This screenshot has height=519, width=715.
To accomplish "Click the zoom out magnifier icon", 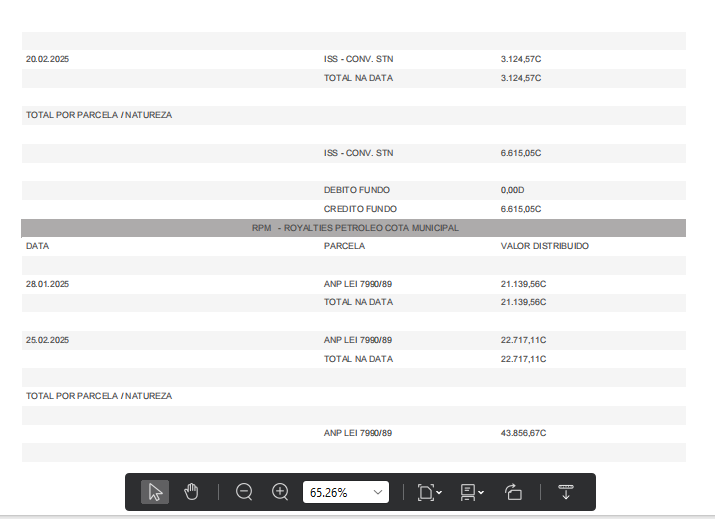I will [x=244, y=492].
